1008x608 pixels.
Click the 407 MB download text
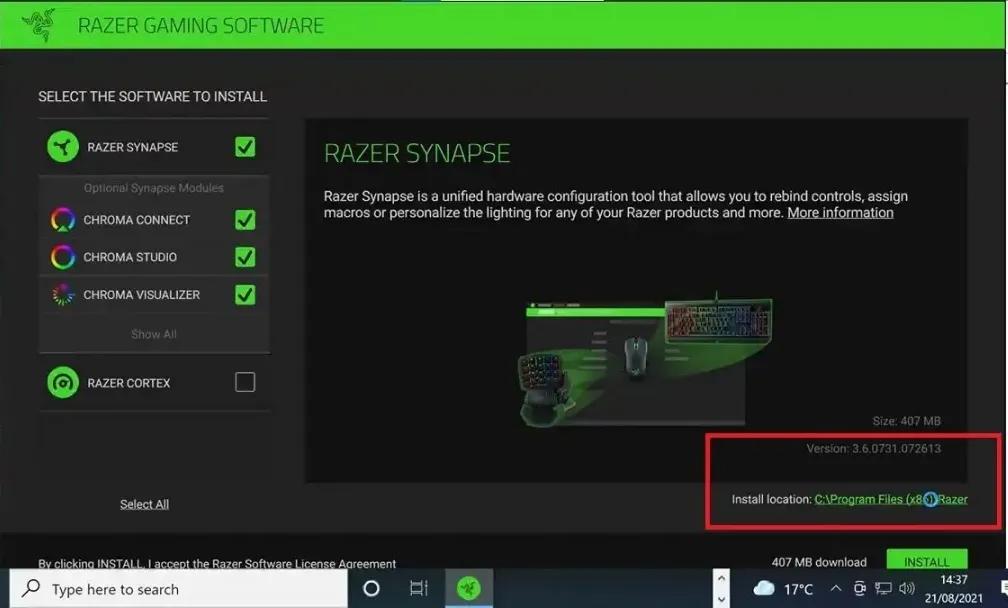pyautogui.click(x=819, y=562)
